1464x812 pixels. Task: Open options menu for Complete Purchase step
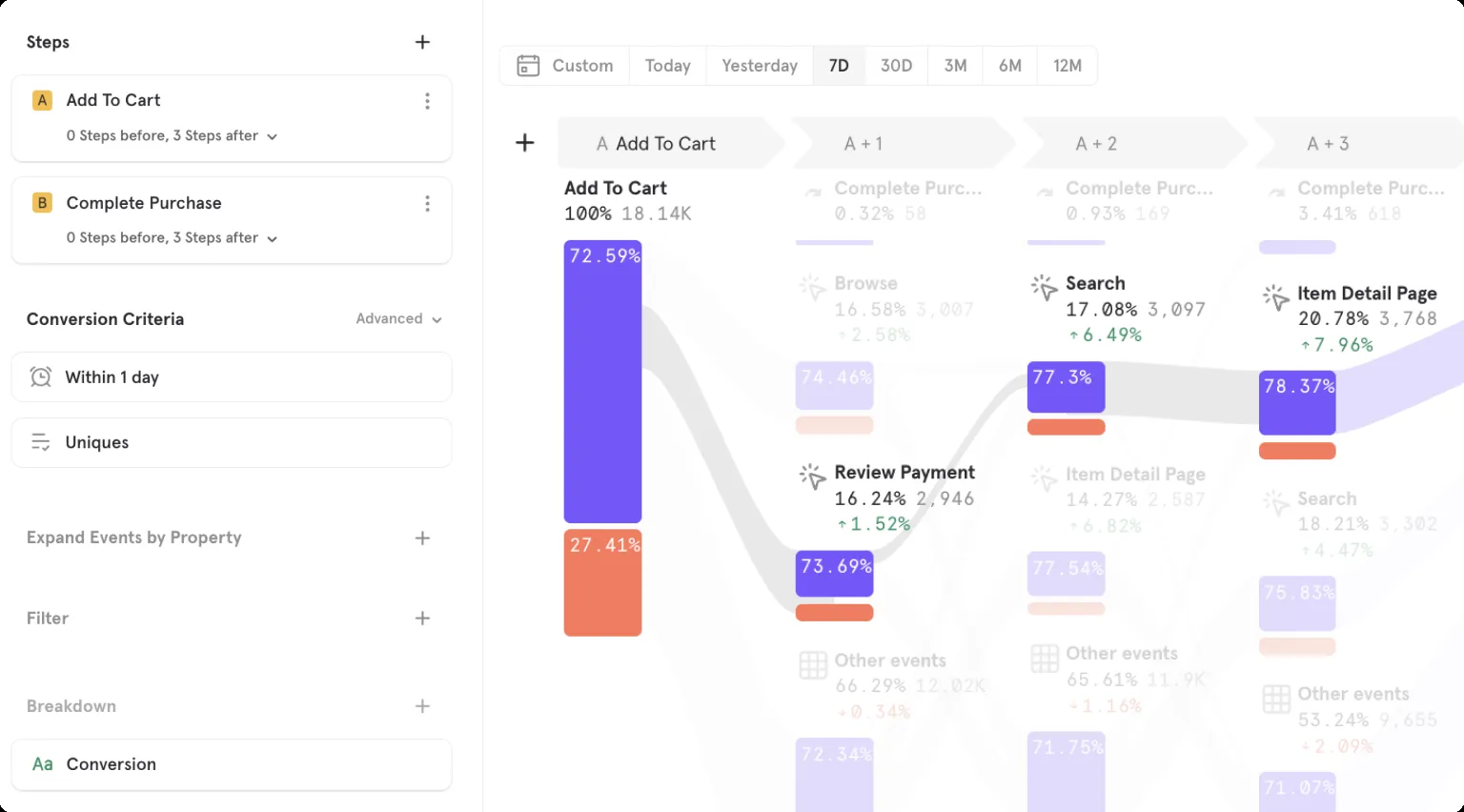pos(427,204)
